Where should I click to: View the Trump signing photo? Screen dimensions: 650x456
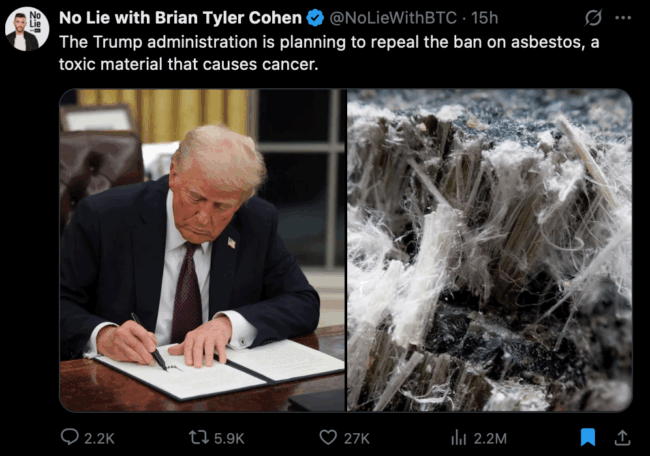[202, 250]
